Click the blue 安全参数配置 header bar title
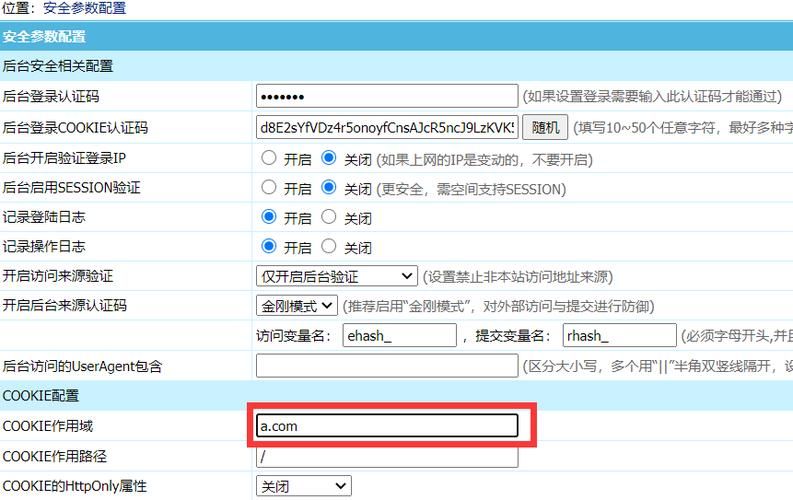This screenshot has height=500, width=793. pyautogui.click(x=44, y=36)
